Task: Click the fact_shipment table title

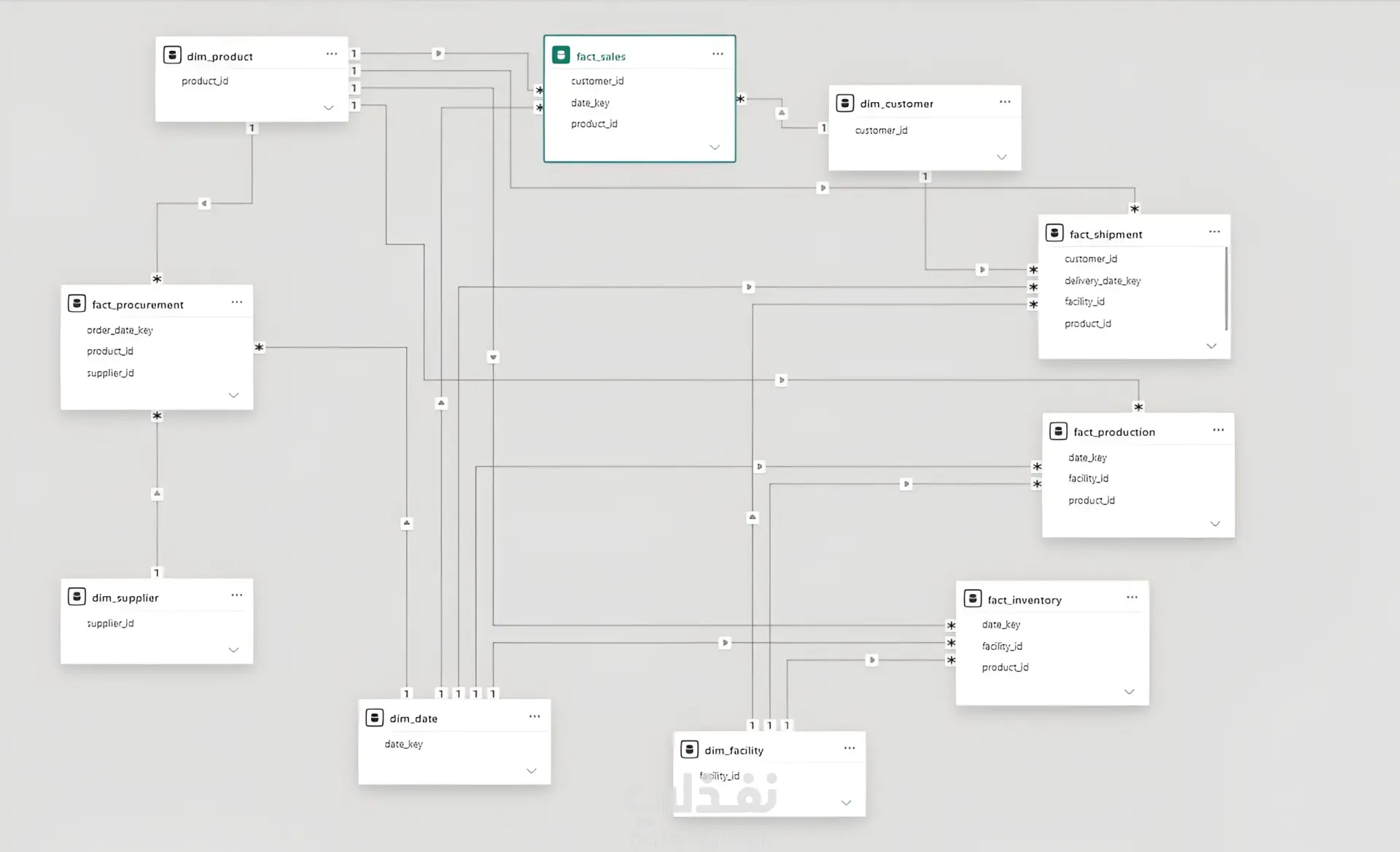Action: tap(1105, 234)
